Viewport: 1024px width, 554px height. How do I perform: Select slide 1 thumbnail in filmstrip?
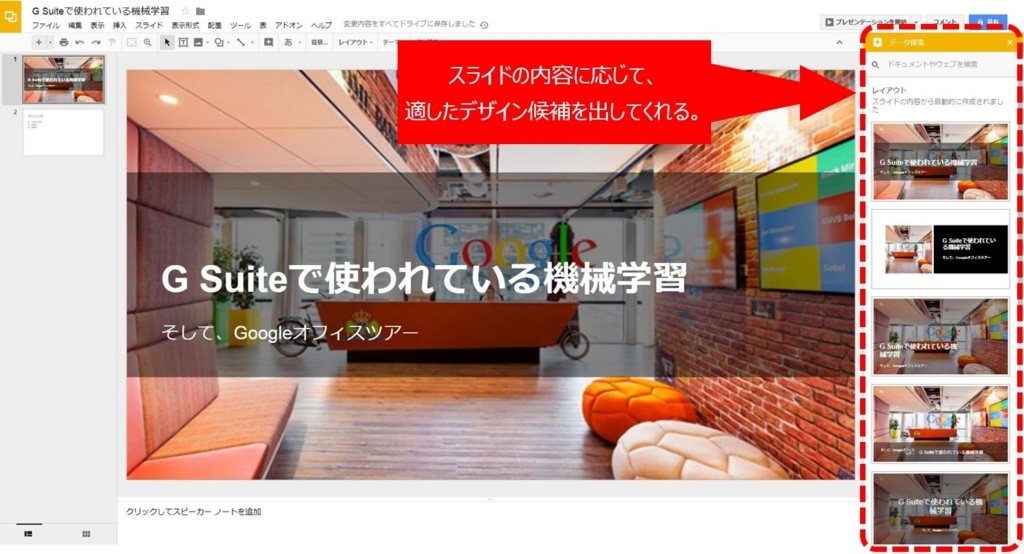coord(63,80)
